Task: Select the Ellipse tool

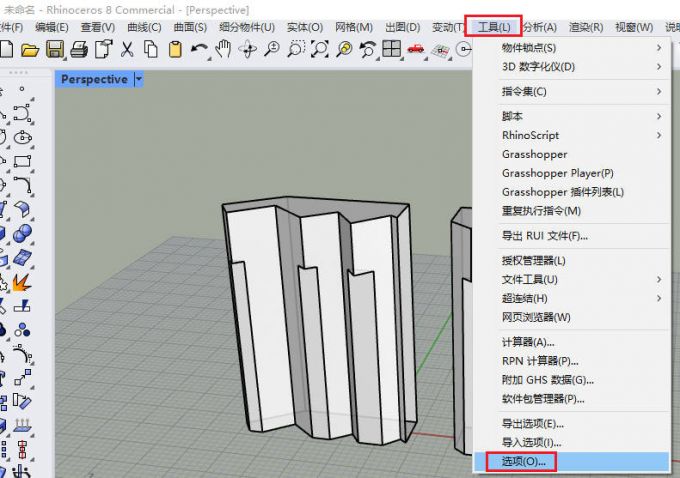Action: pos(23,138)
